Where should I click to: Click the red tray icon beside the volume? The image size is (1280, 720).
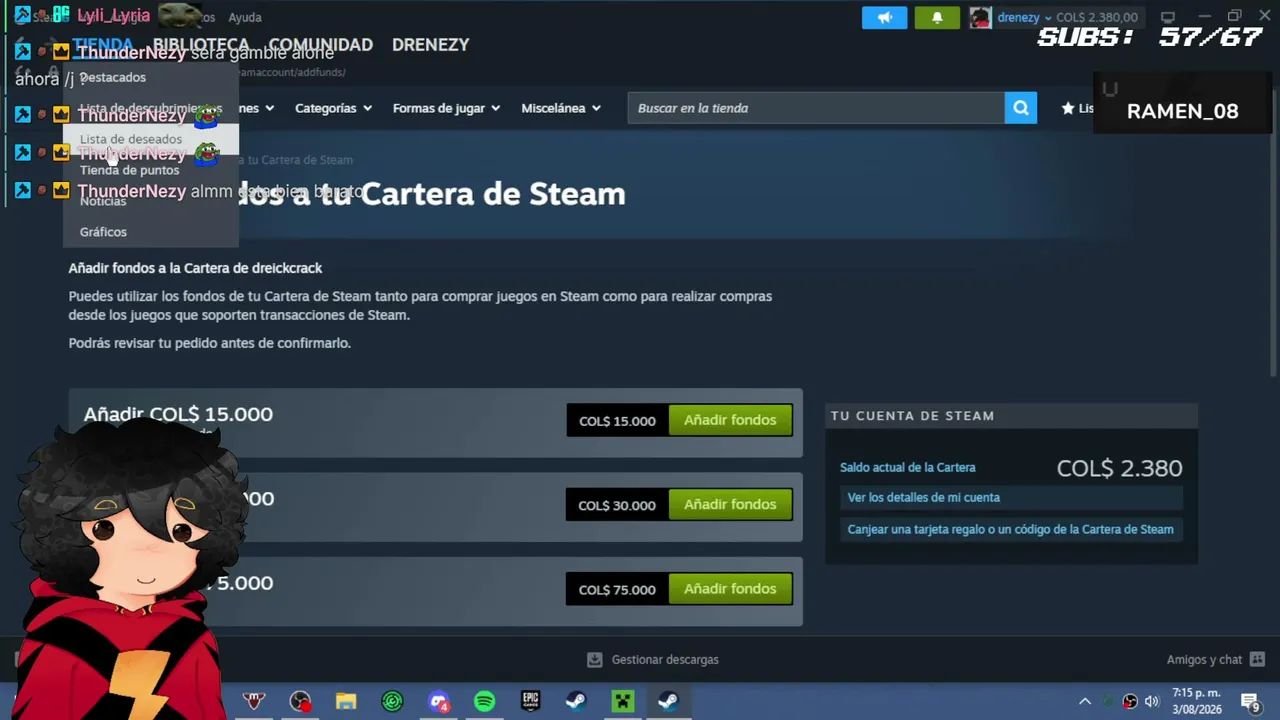pyautogui.click(x=1130, y=701)
